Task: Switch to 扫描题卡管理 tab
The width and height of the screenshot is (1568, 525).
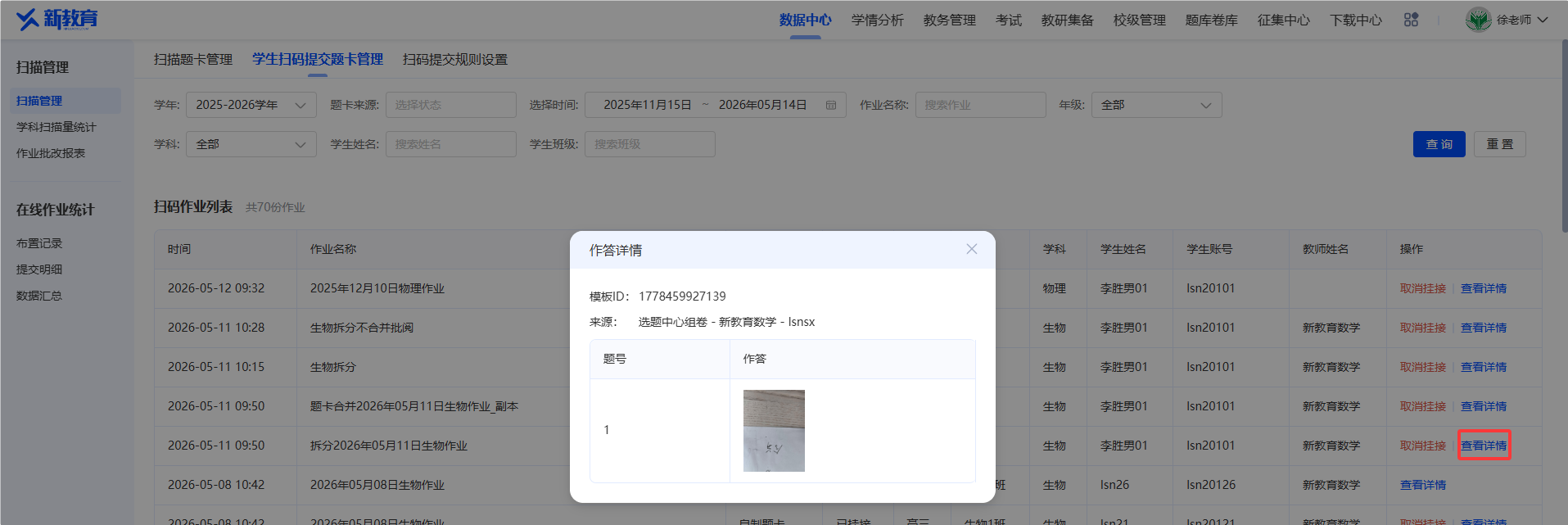Action: (193, 59)
